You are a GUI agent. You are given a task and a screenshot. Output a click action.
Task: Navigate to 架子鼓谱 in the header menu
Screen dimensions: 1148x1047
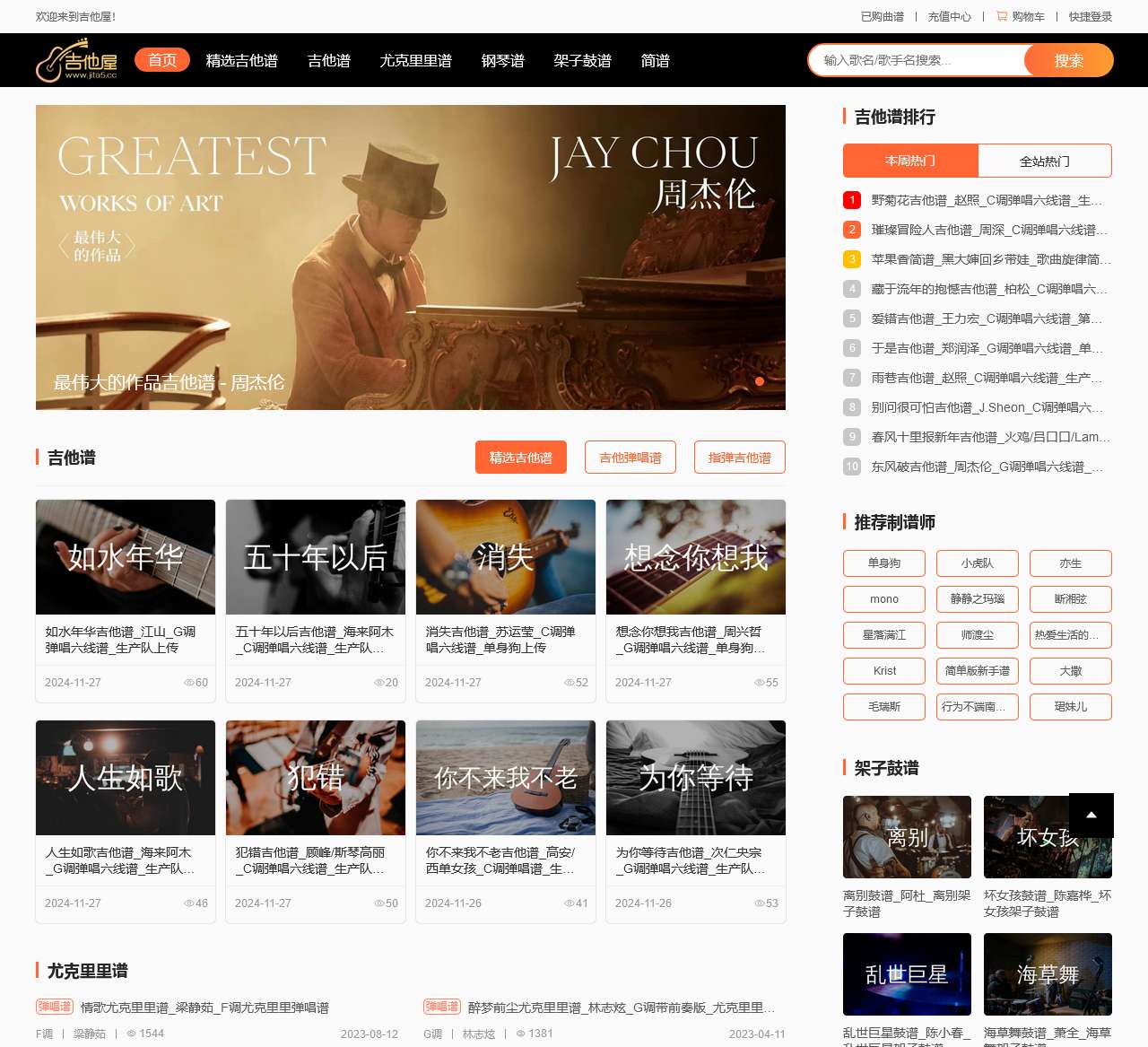click(583, 61)
